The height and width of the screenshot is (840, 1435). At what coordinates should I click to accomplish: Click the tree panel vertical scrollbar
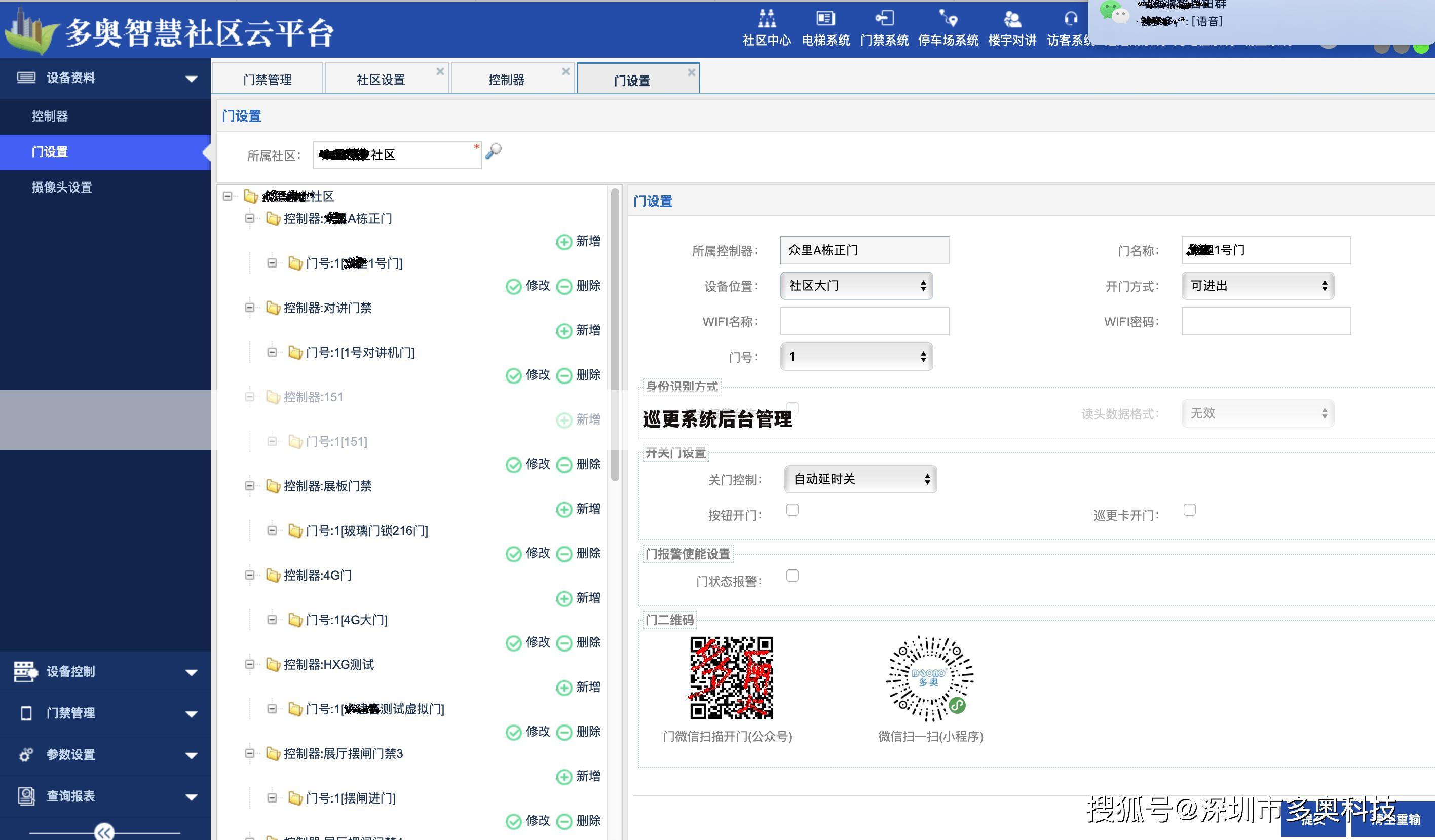point(615,336)
